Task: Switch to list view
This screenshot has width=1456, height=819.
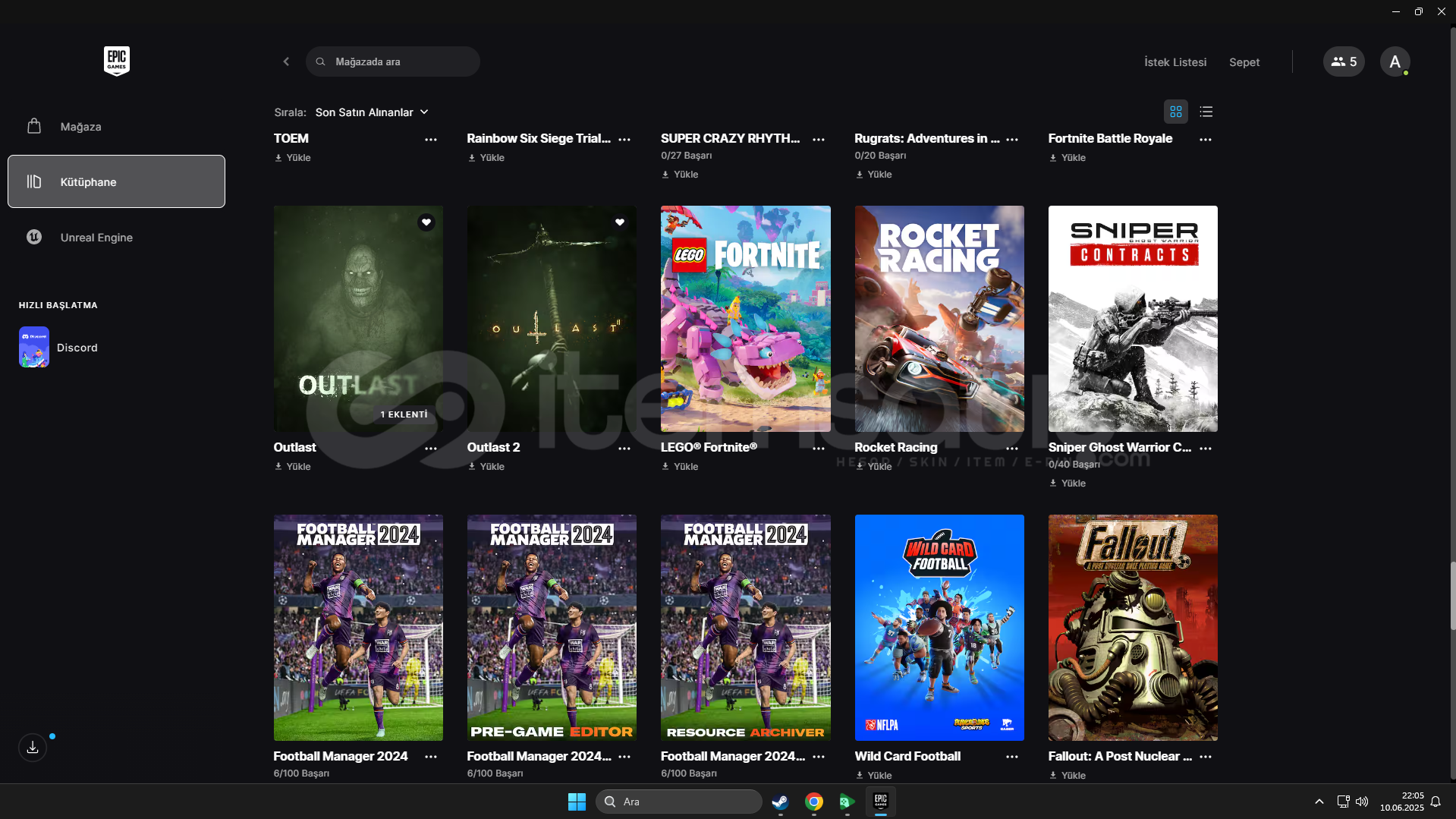Action: [1206, 112]
